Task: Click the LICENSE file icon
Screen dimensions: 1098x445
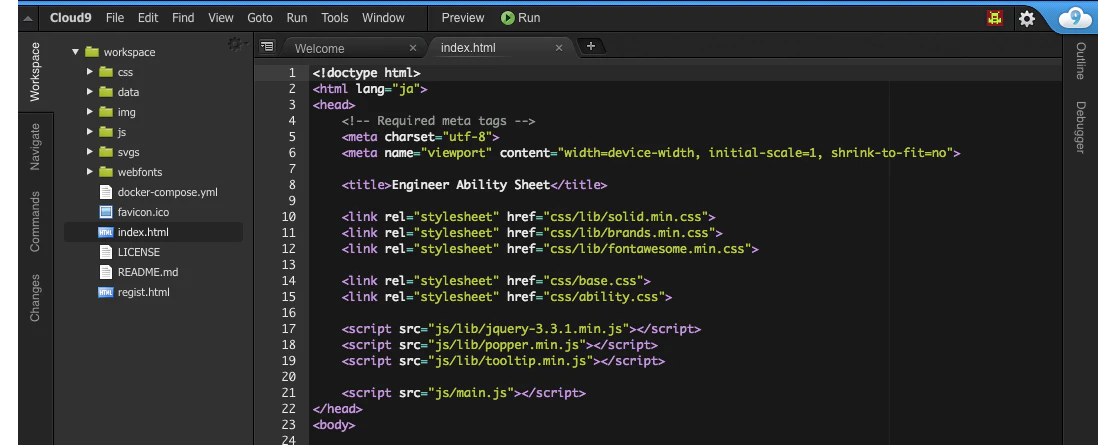Action: coord(106,252)
